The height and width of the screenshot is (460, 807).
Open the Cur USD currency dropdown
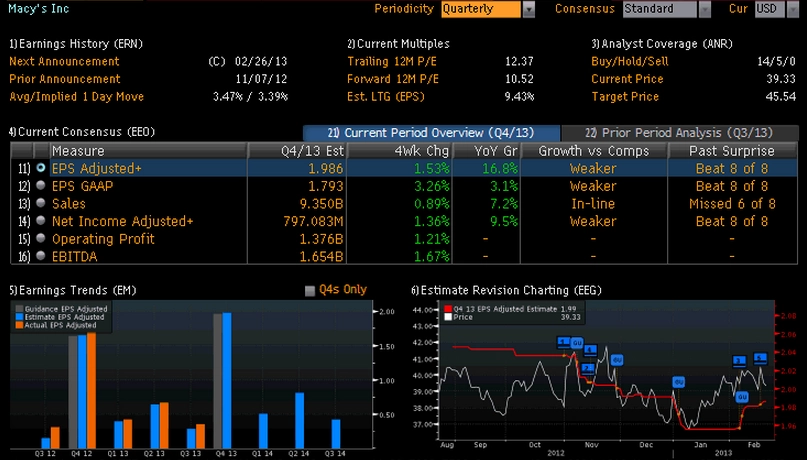pyautogui.click(x=777, y=9)
